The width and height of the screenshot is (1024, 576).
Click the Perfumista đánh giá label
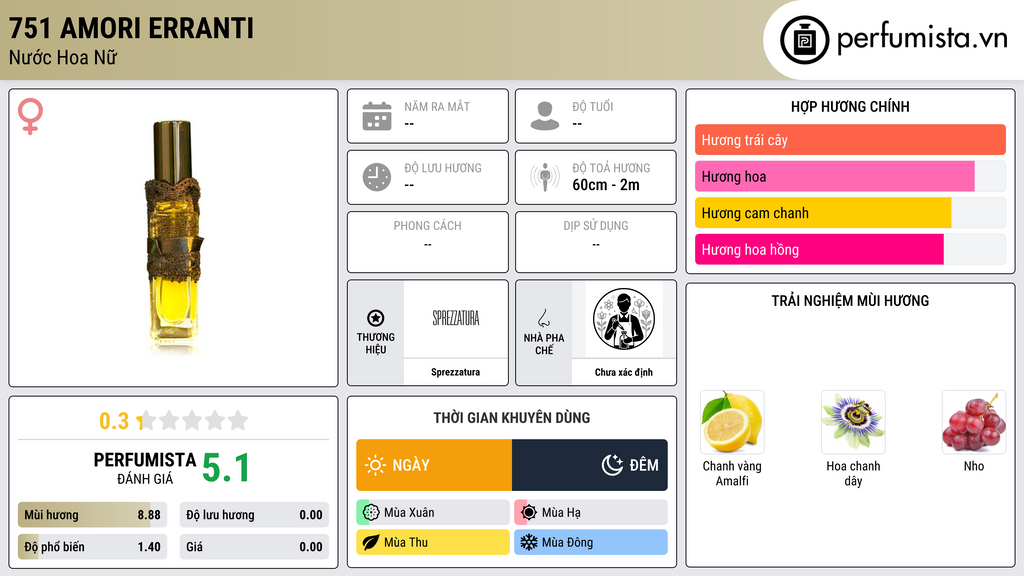[x=145, y=468]
